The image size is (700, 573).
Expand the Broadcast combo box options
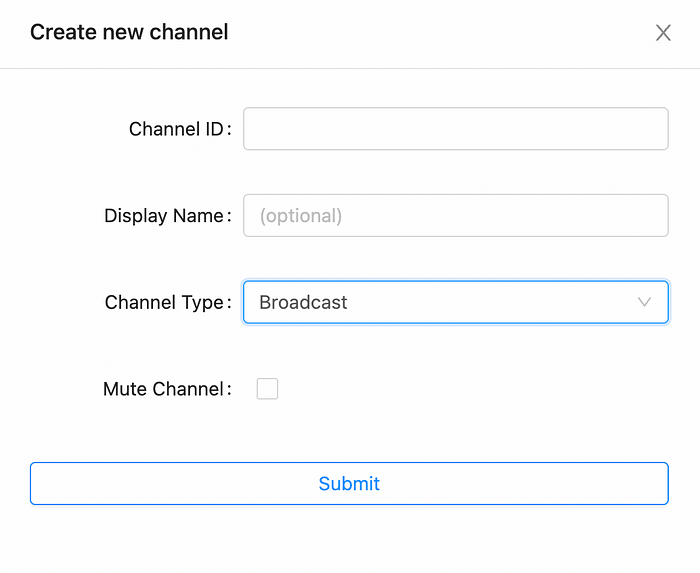point(455,302)
